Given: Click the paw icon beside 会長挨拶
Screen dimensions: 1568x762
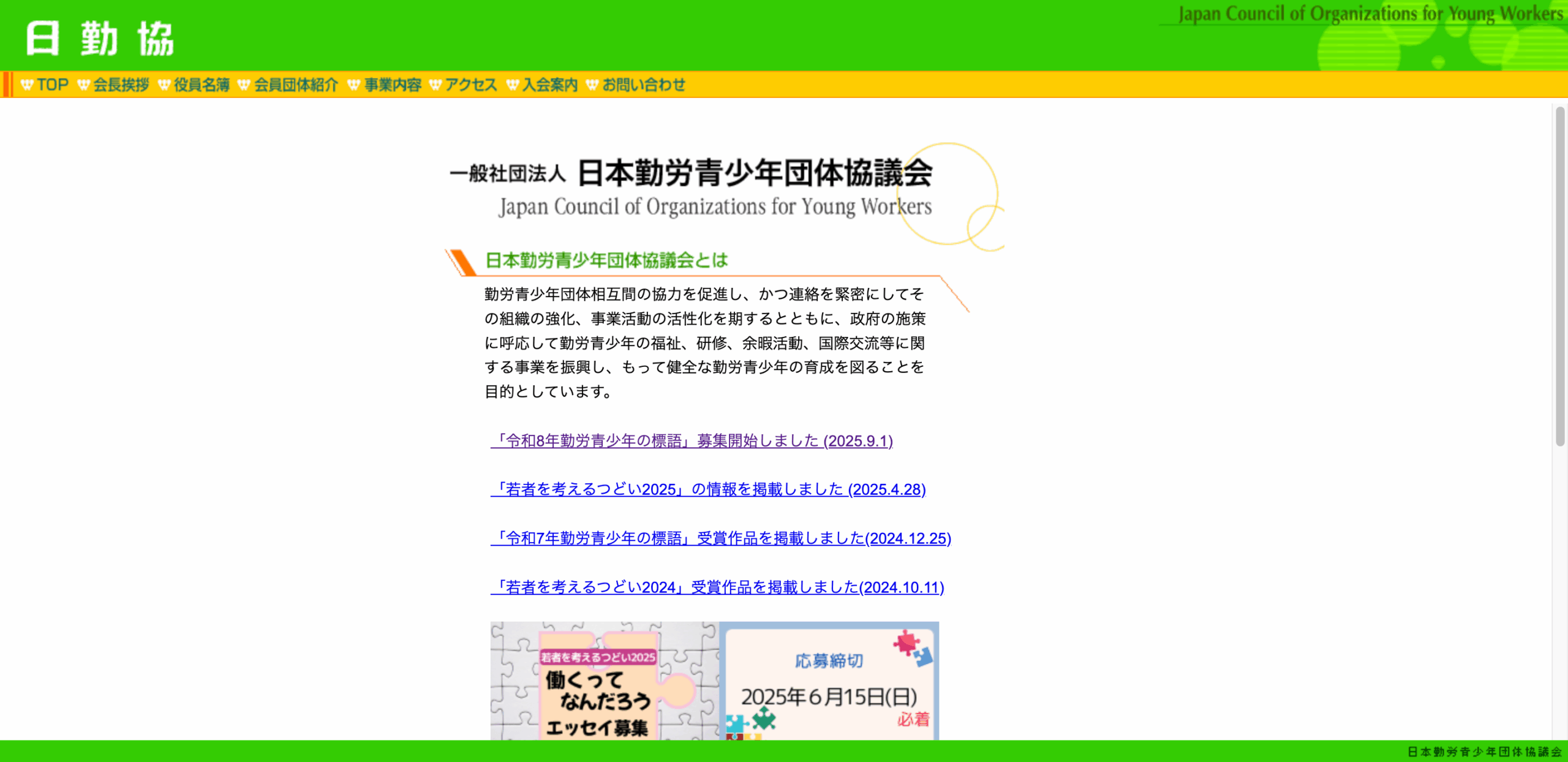Looking at the screenshot, I should click(x=83, y=85).
